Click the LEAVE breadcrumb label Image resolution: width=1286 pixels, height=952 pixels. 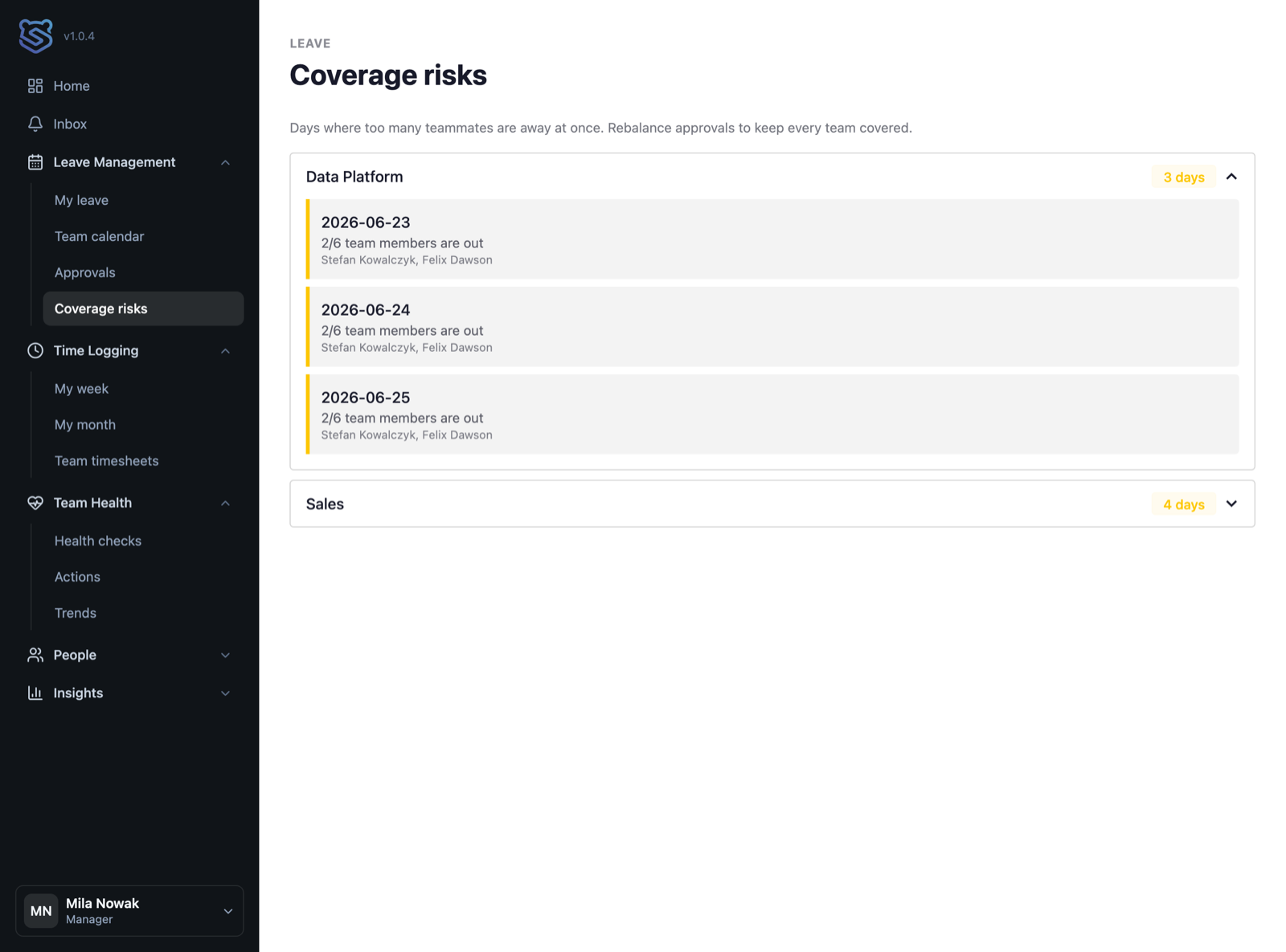[x=310, y=43]
